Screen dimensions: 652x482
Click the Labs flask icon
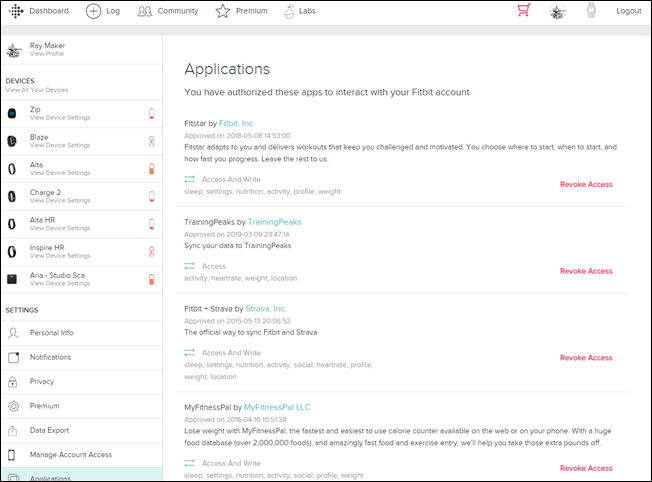point(289,11)
